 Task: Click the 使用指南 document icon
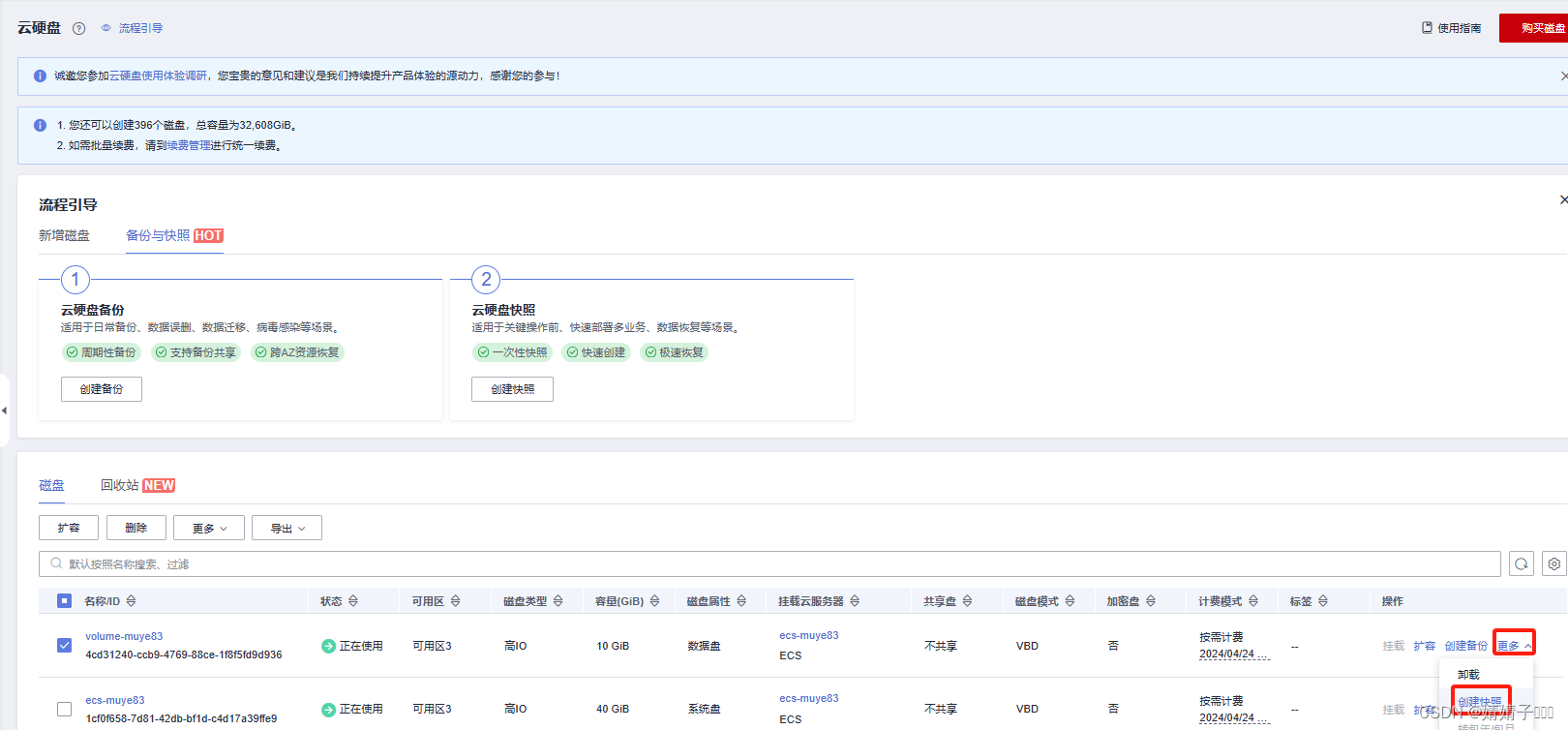click(x=1427, y=28)
